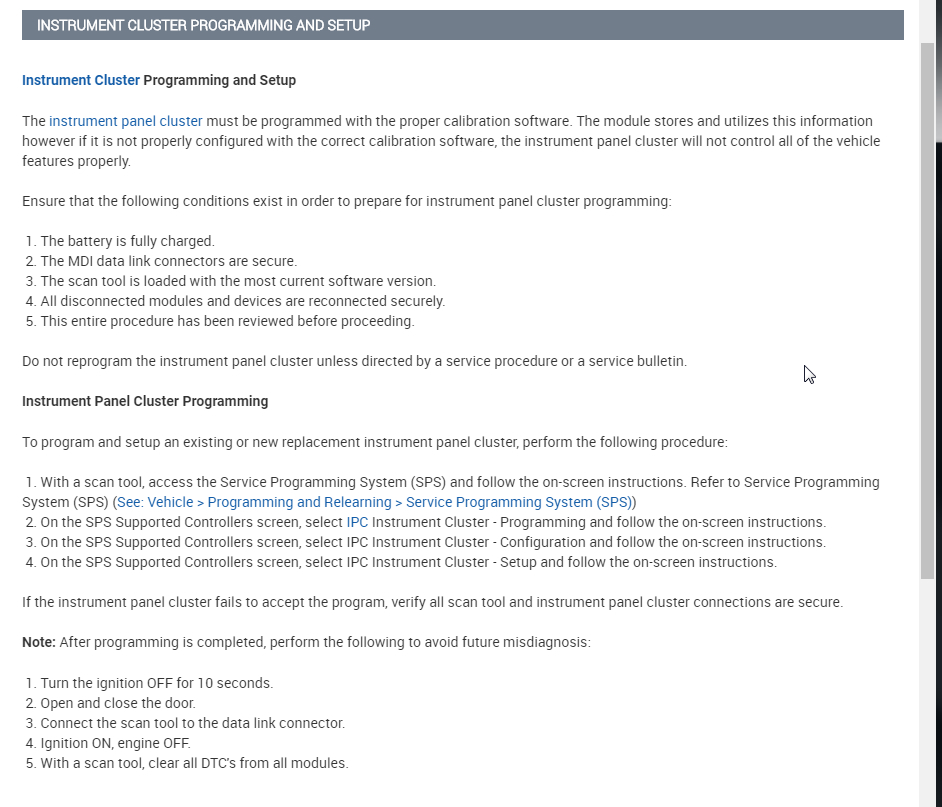Image resolution: width=942 pixels, height=807 pixels.
Task: Click the "clear all DTC's from all modules" step
Action: coord(194,763)
